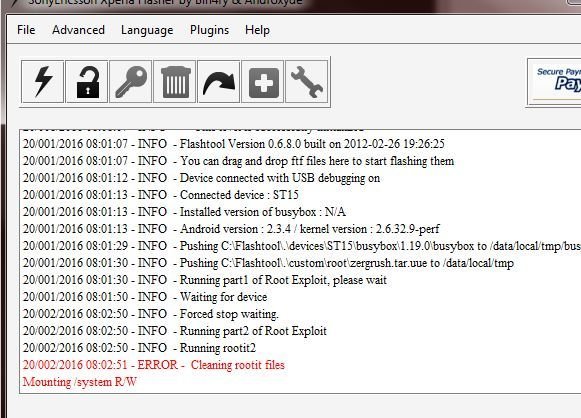Click the 'Android version : 2.3.4' log line
The width and height of the screenshot is (581, 418).
[231, 229]
